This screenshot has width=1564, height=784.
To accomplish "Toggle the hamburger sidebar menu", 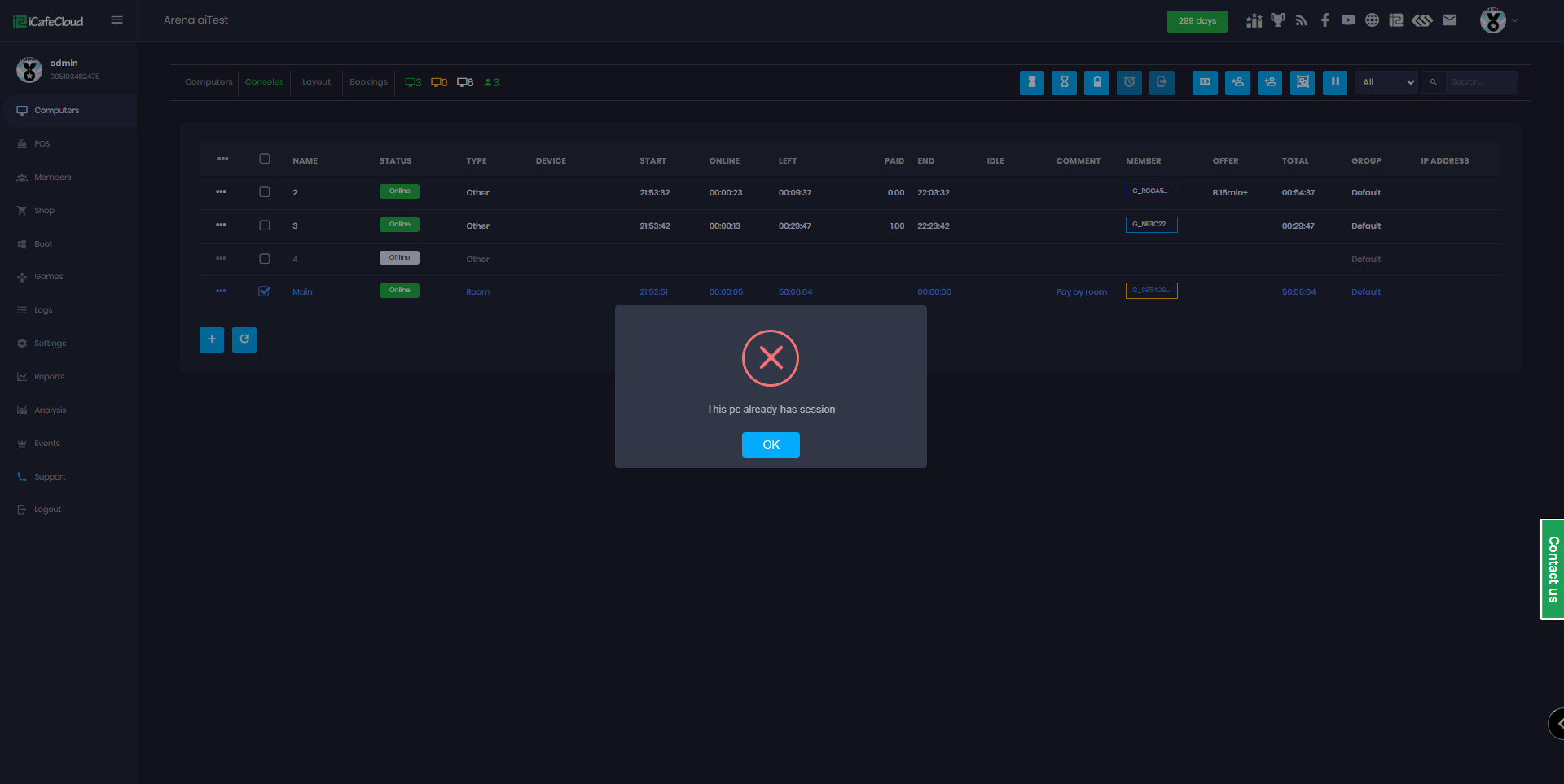I will pyautogui.click(x=117, y=20).
